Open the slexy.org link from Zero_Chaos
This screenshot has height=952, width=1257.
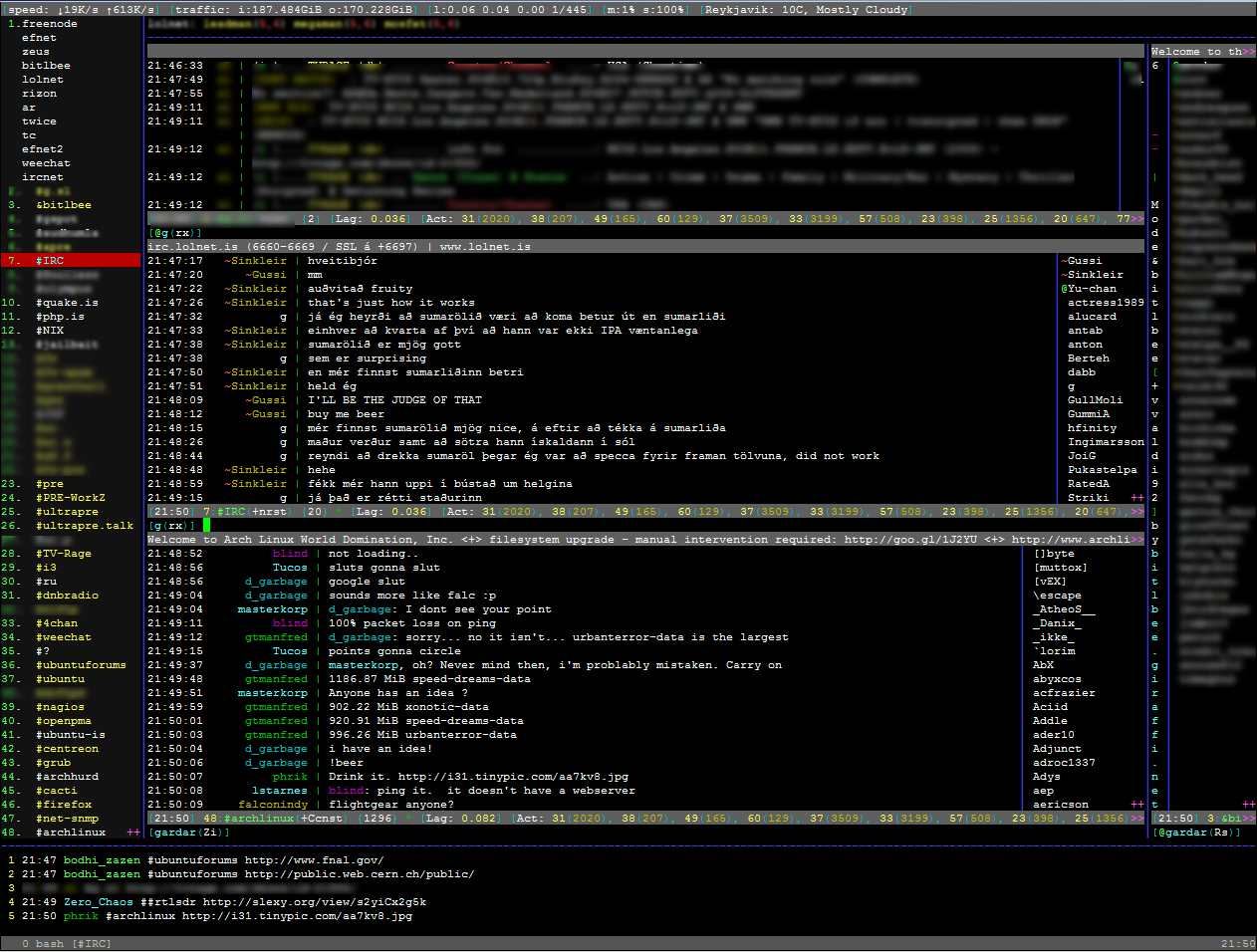314,902
